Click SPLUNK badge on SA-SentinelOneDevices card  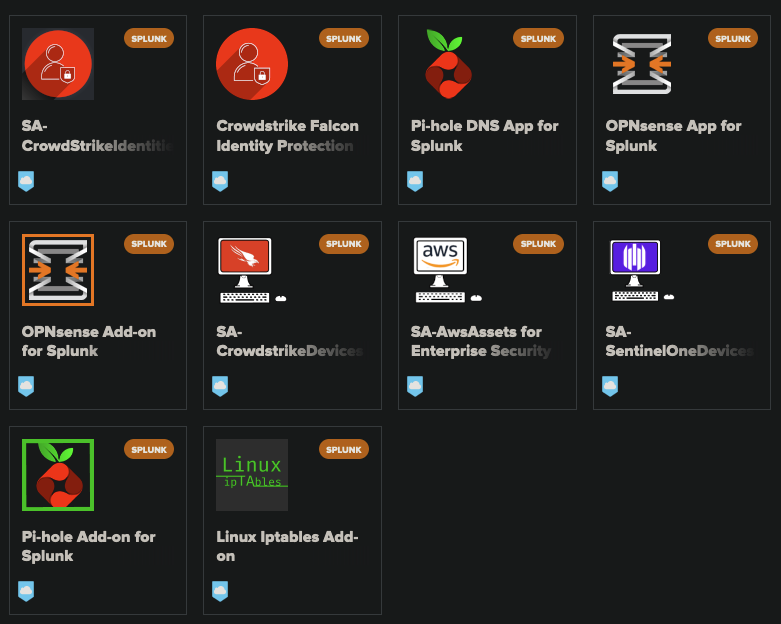click(x=733, y=244)
